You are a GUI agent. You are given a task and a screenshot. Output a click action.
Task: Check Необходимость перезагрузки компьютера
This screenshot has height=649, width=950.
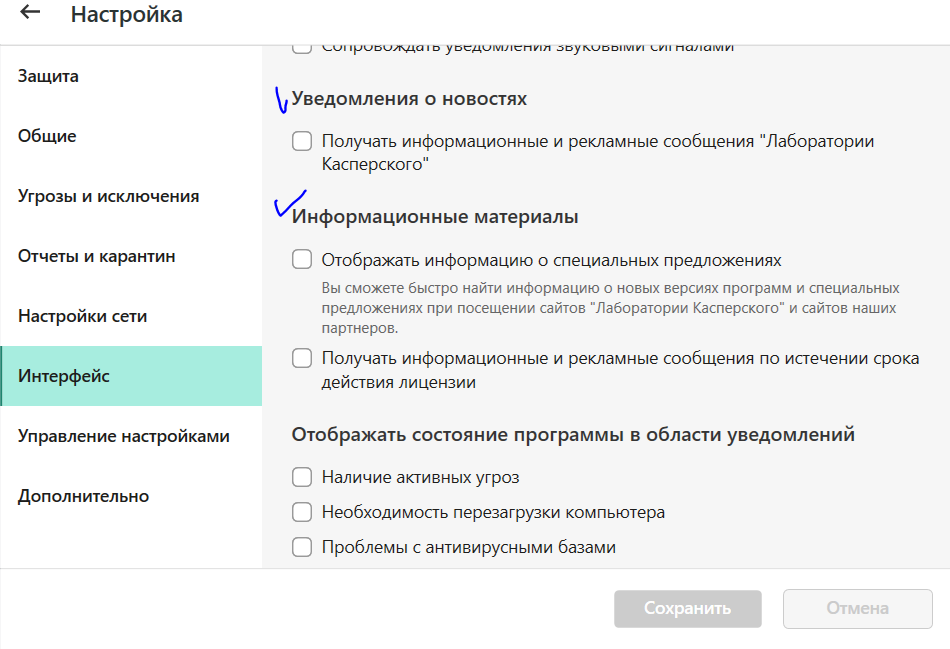click(x=302, y=512)
